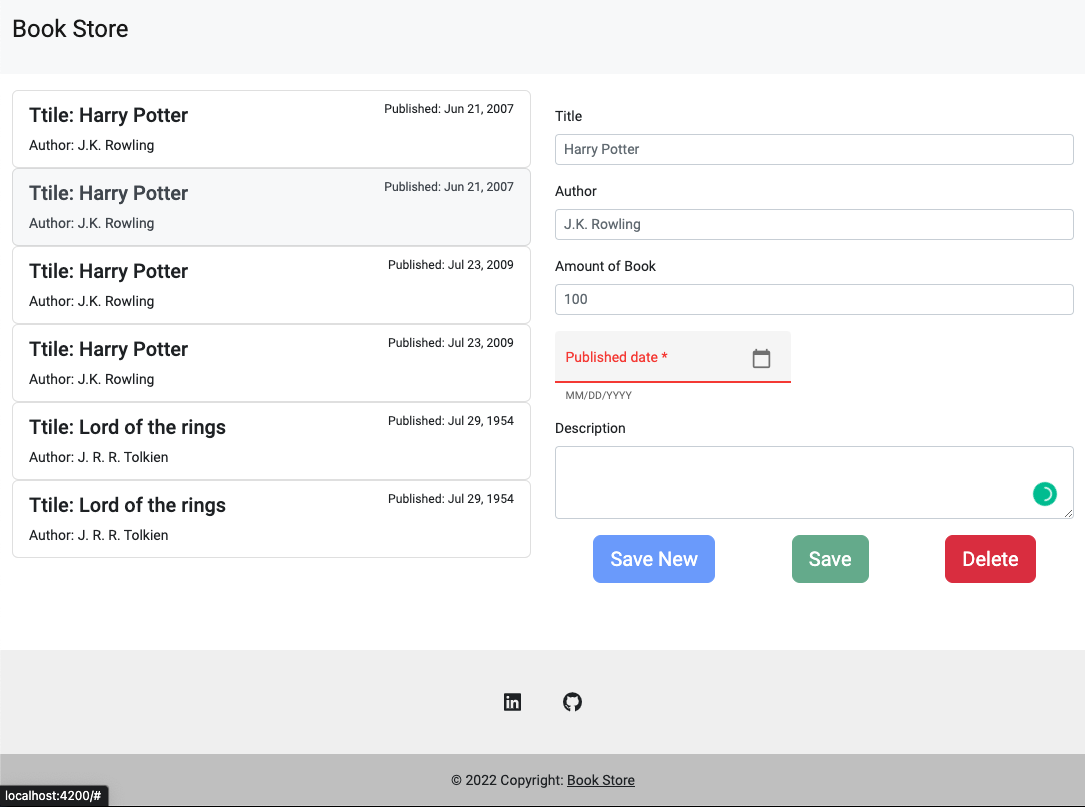The width and height of the screenshot is (1085, 807).
Task: Click the Title label above the input
Action: point(569,116)
